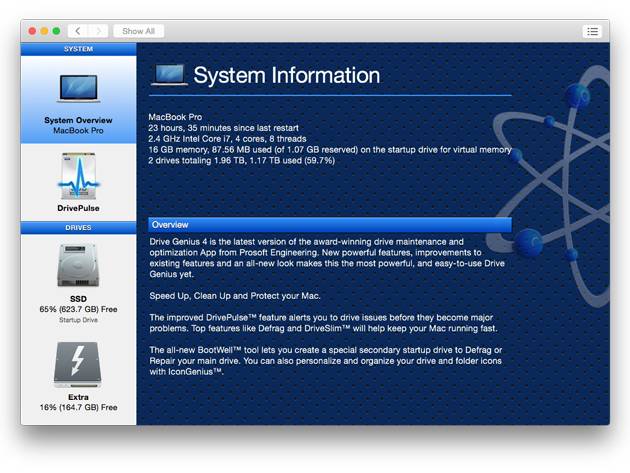Open the DrivePulse heartbeat icon
The width and height of the screenshot is (630, 473).
tap(78, 176)
